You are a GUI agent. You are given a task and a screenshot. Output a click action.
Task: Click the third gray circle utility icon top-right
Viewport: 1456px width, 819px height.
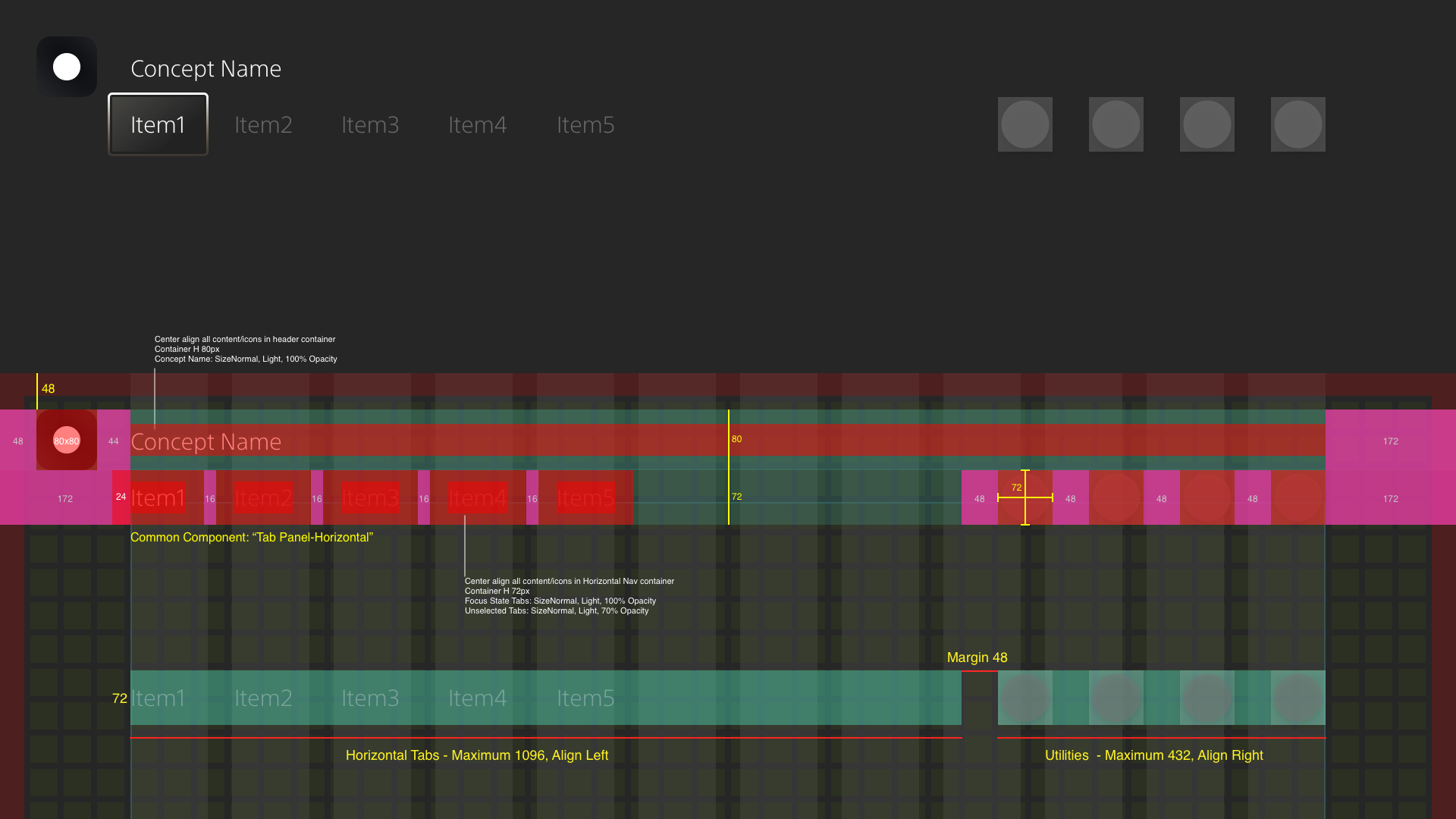tap(1207, 124)
